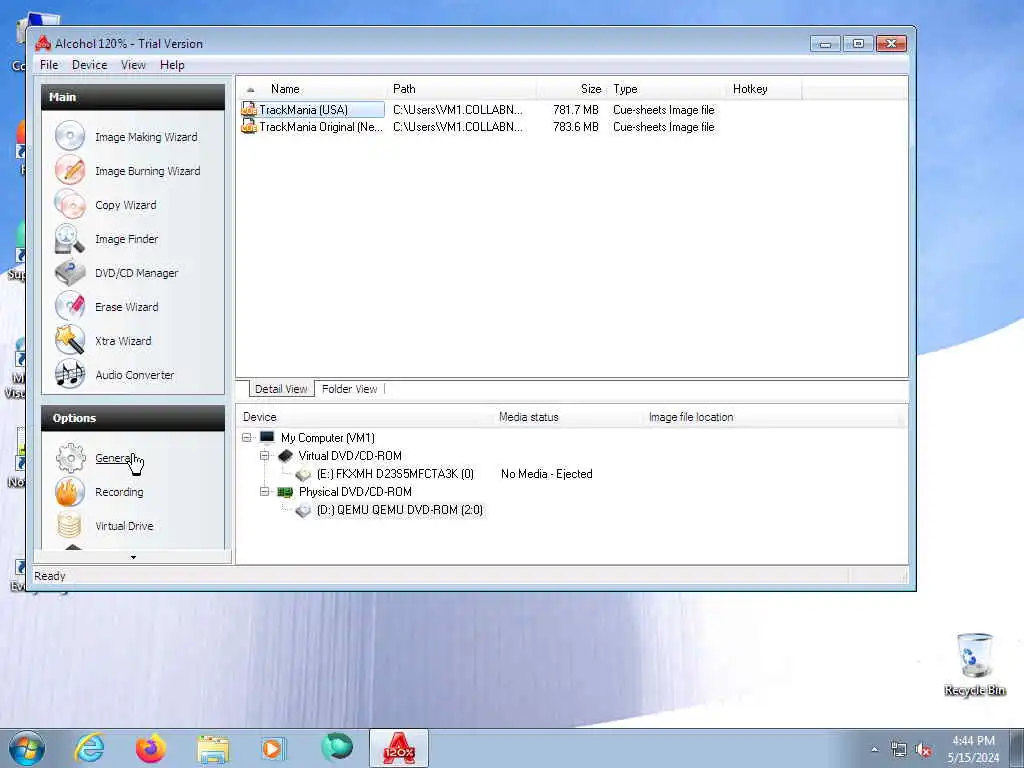Open the Xtra Wizard wand icon
This screenshot has height=768, width=1024.
coord(70,340)
